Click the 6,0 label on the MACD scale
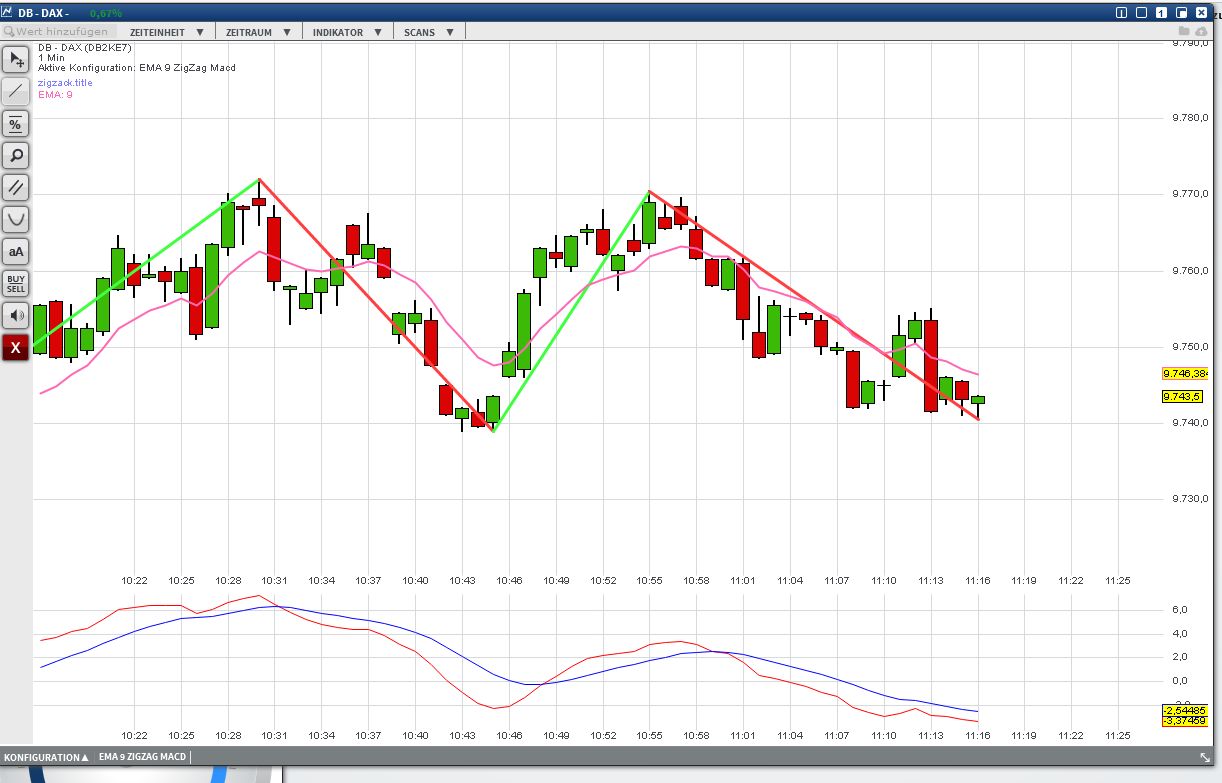Screen dimensions: 1222x783 pos(1179,610)
